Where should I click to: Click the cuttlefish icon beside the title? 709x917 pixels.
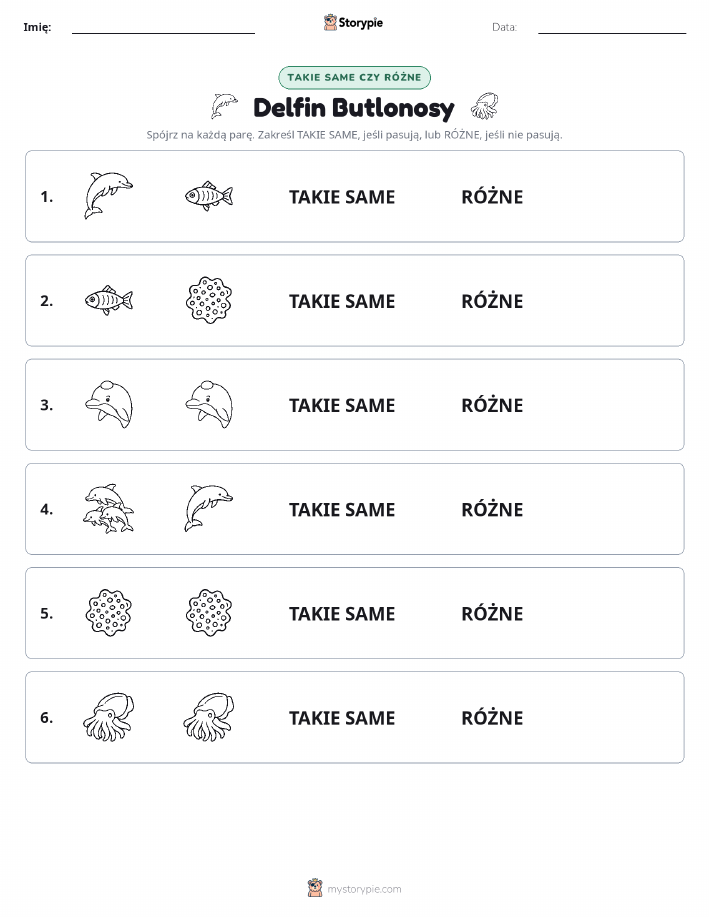click(484, 106)
